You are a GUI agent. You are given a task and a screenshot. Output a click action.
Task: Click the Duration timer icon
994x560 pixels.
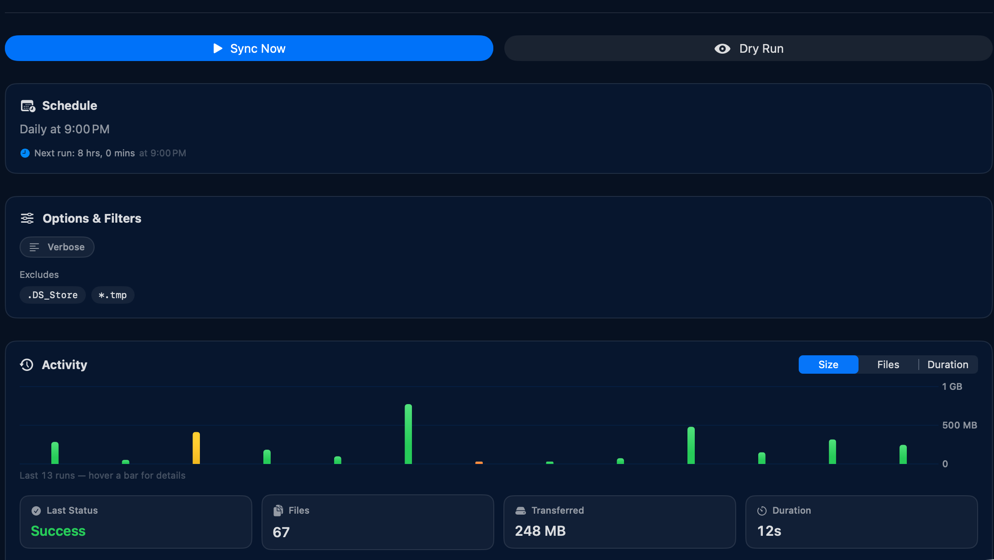[x=762, y=511]
